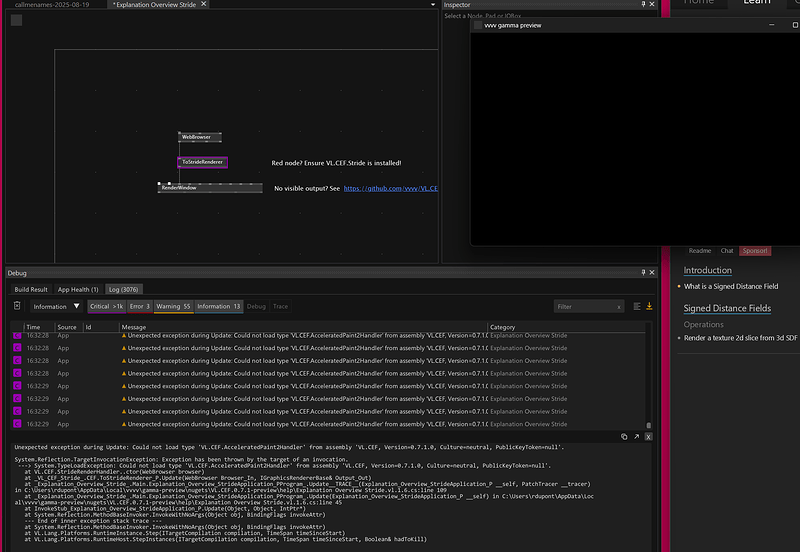Open exception details in external window
Viewport: 800px width, 552px height.
[x=636, y=437]
